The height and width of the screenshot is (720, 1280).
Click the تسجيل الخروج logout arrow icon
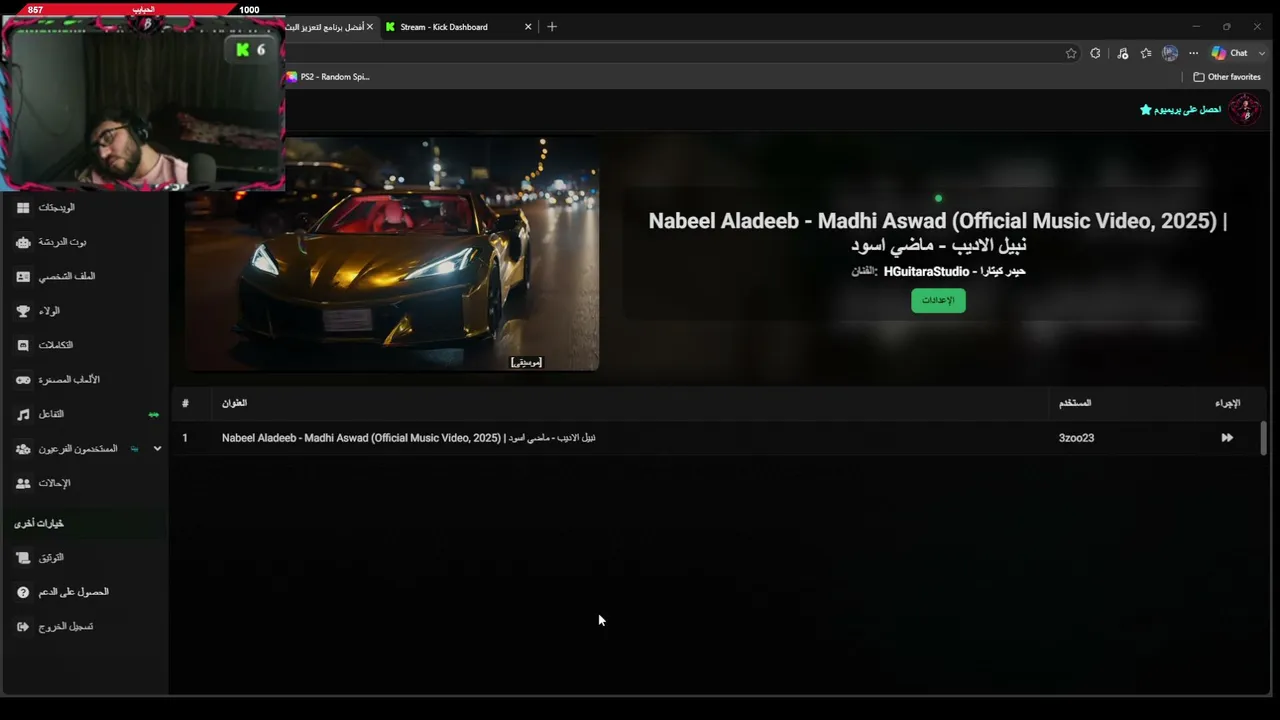(x=23, y=627)
